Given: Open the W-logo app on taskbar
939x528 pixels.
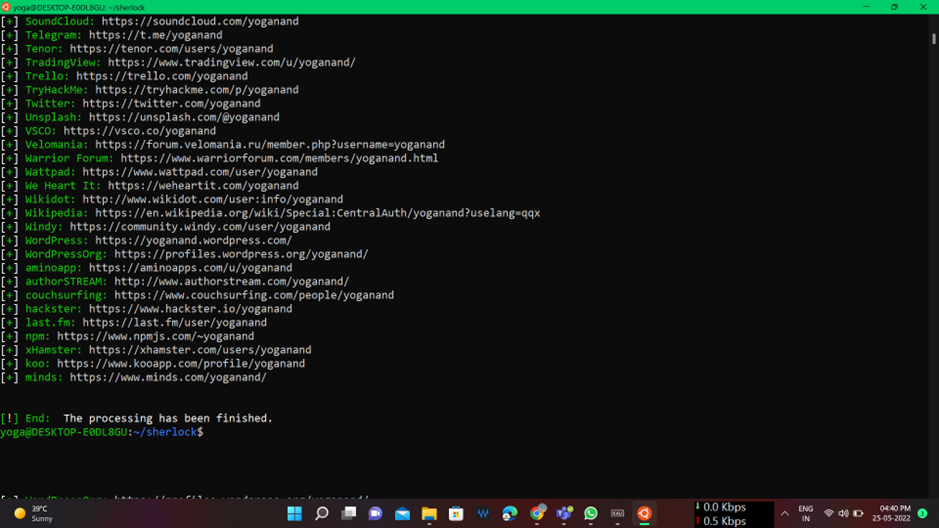Looking at the screenshot, I should click(483, 514).
